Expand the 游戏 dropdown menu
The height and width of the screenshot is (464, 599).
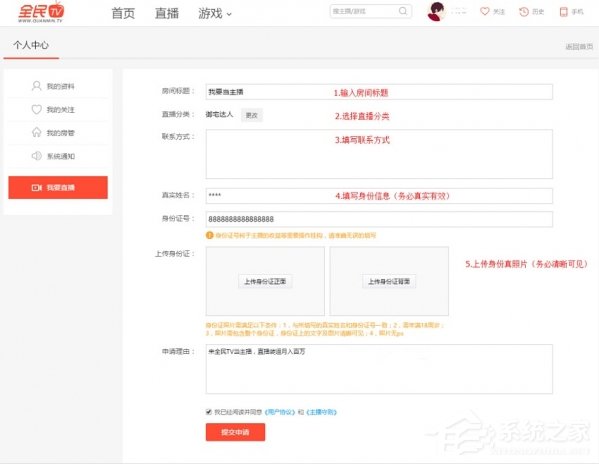215,13
